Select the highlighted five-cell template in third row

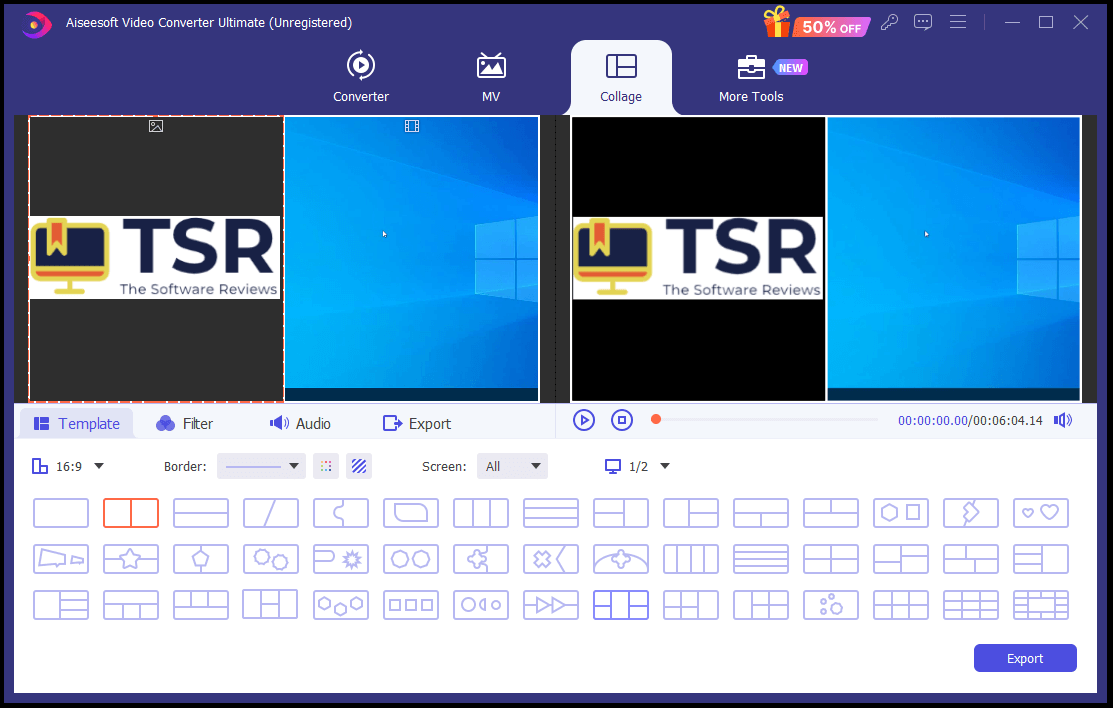coord(620,605)
